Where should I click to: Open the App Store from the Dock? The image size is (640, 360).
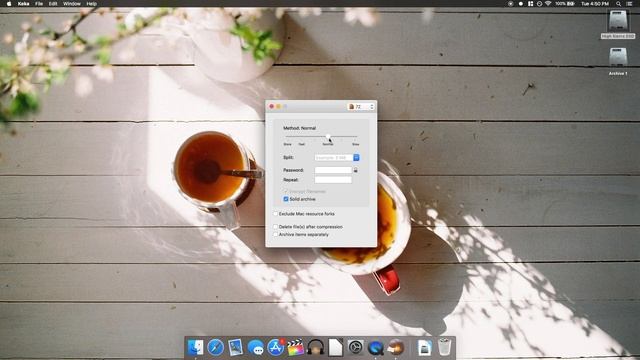click(x=276, y=347)
